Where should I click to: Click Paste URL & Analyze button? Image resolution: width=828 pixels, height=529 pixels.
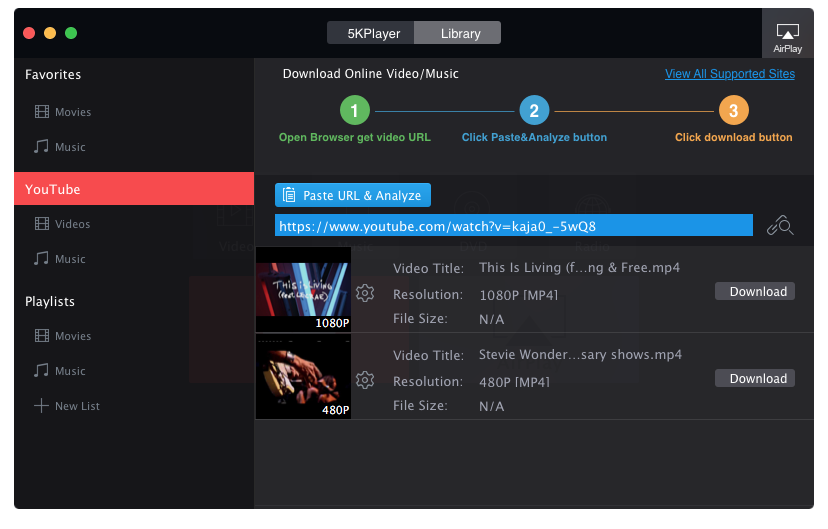tap(353, 195)
